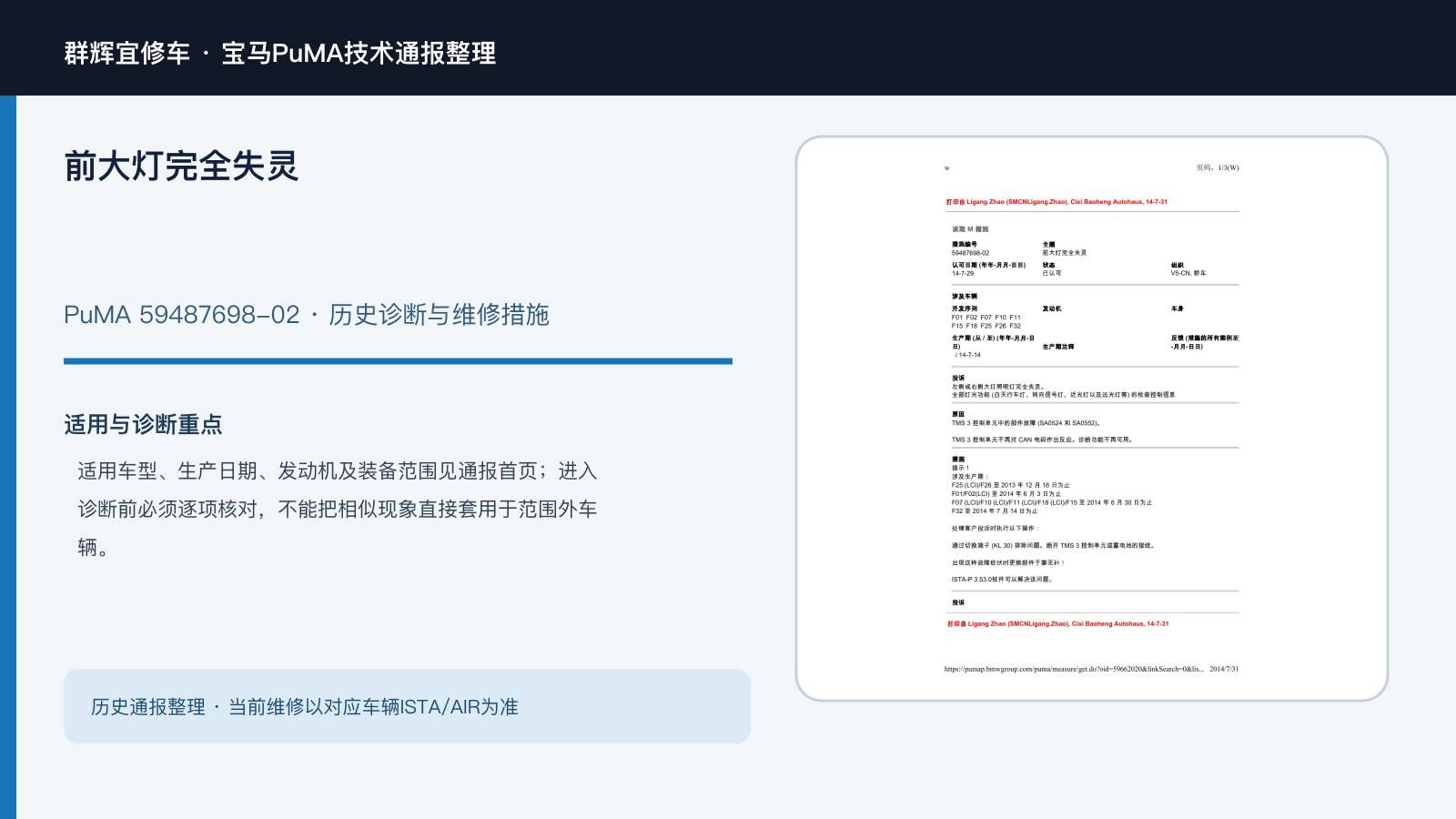Select the 适用与诊断重点 section heading

click(143, 425)
